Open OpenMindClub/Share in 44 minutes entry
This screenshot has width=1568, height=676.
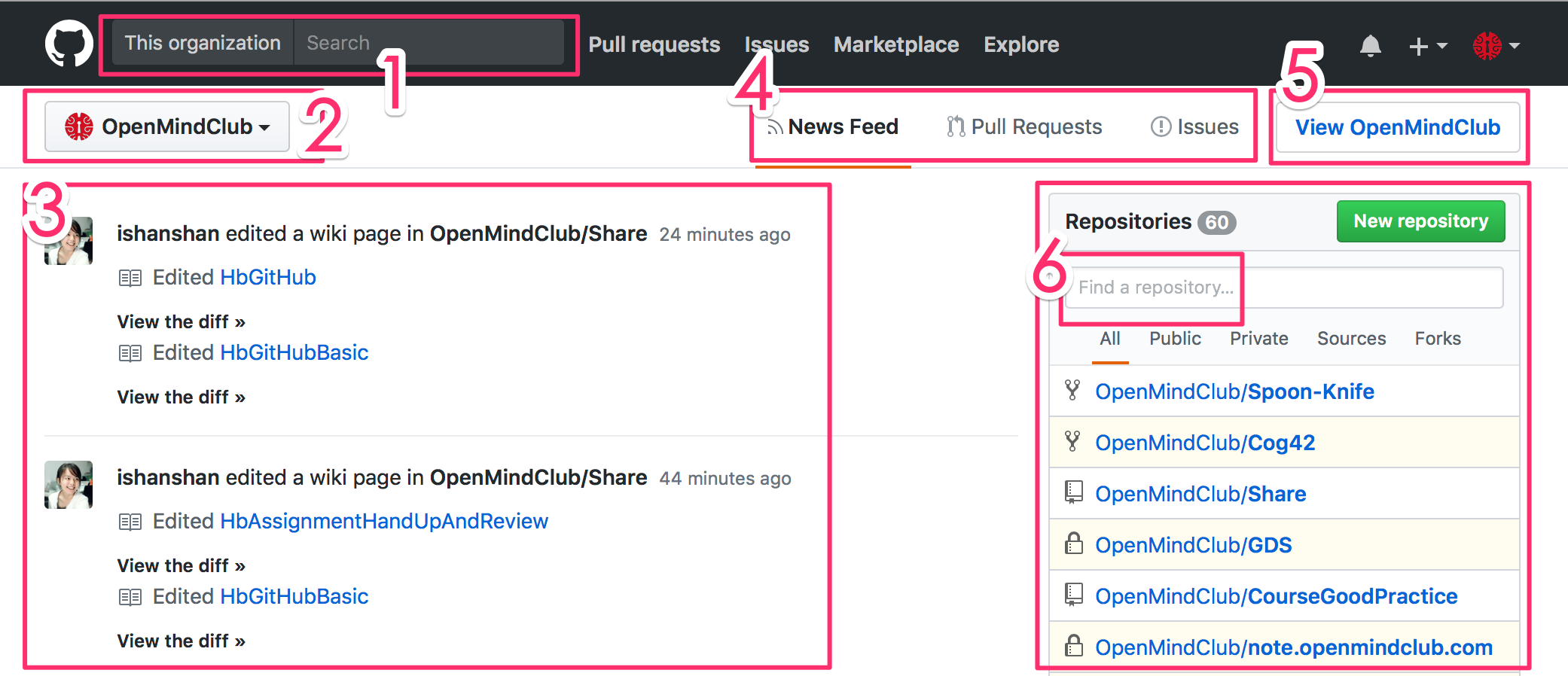[538, 478]
